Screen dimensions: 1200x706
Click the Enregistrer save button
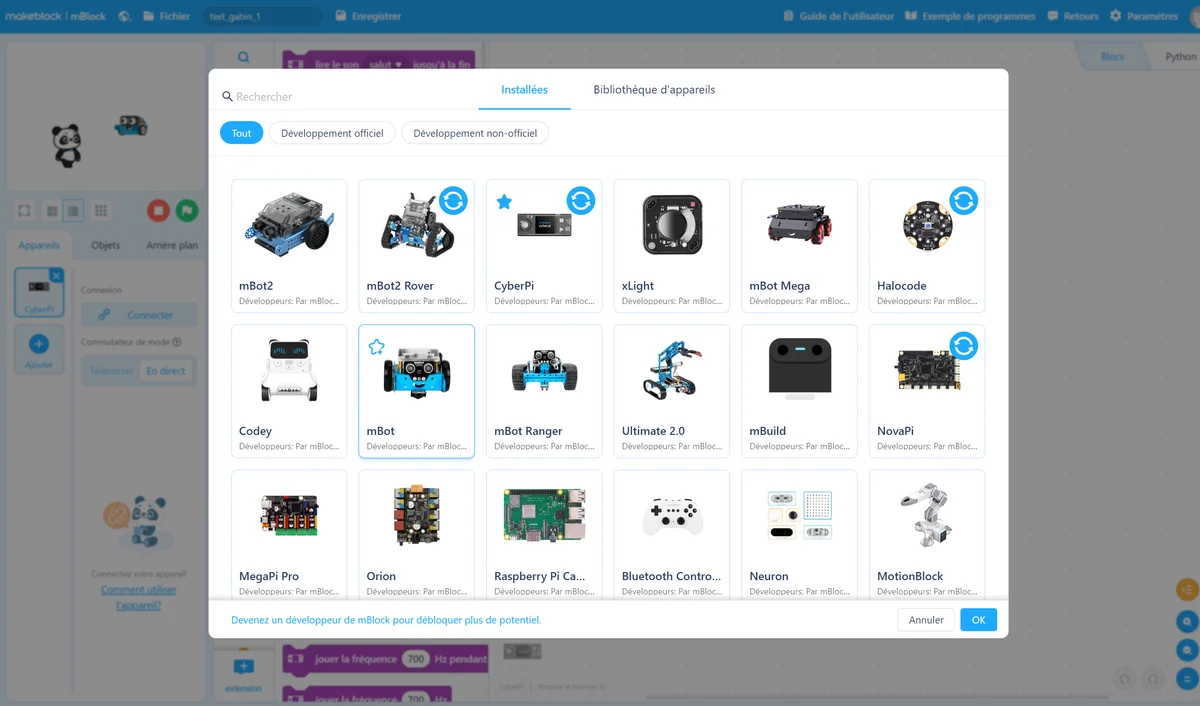(368, 16)
